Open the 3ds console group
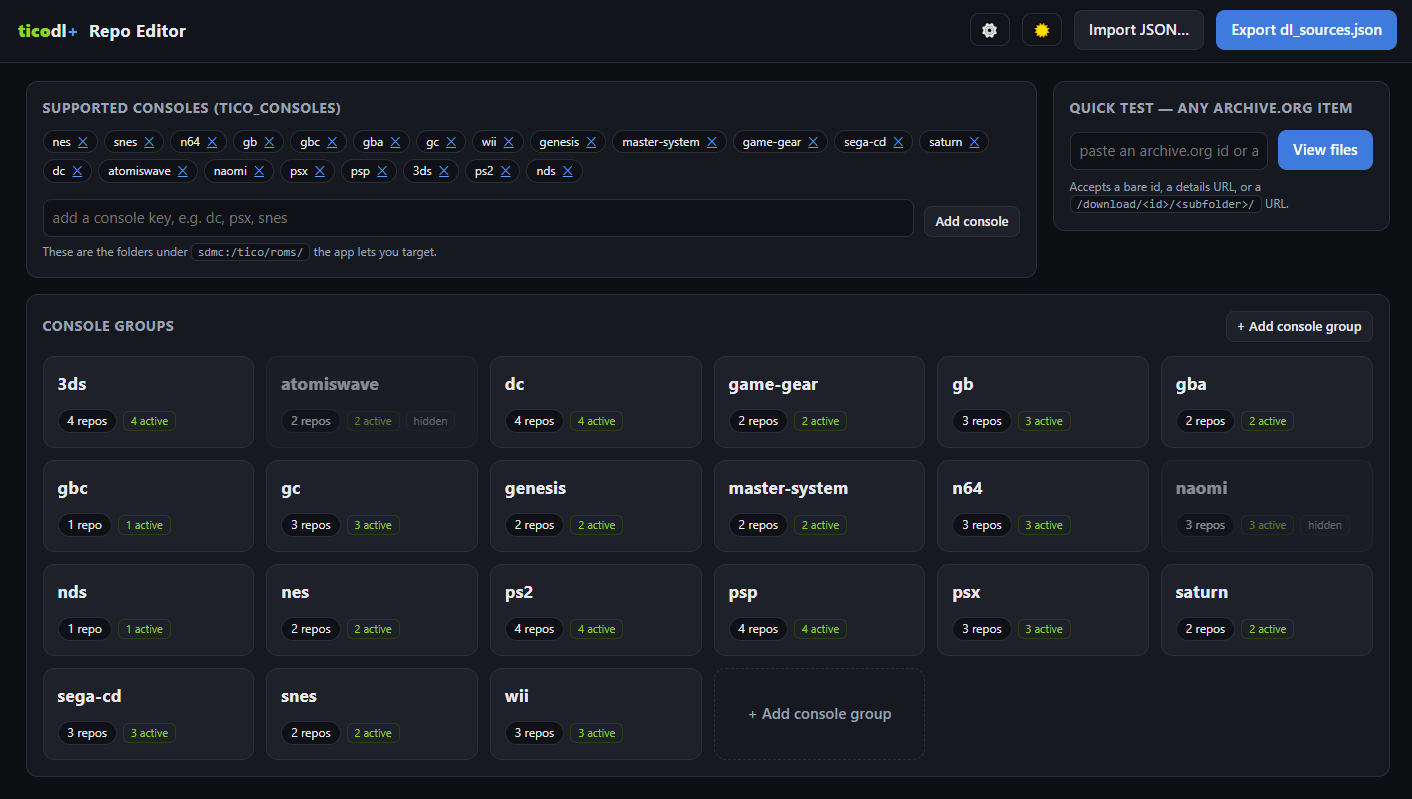Viewport: 1412px width, 799px height. click(x=148, y=402)
